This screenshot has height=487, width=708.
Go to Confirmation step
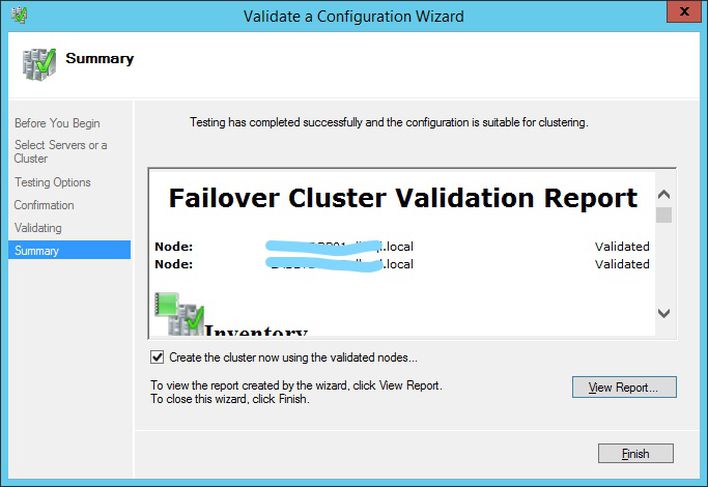point(44,205)
